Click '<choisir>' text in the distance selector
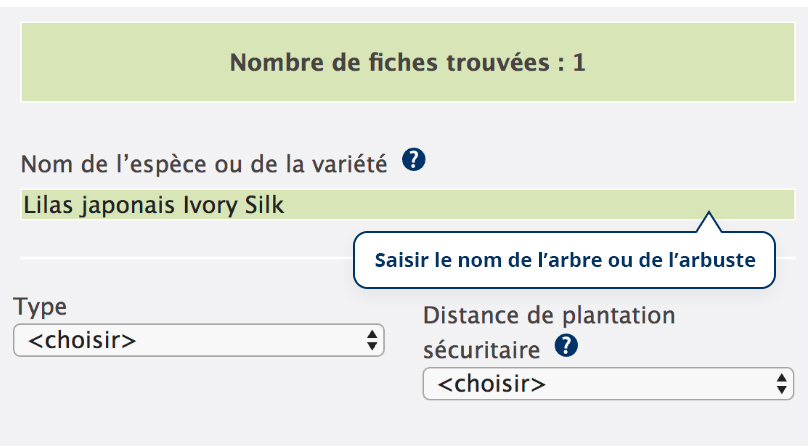The height and width of the screenshot is (446, 812). point(492,383)
